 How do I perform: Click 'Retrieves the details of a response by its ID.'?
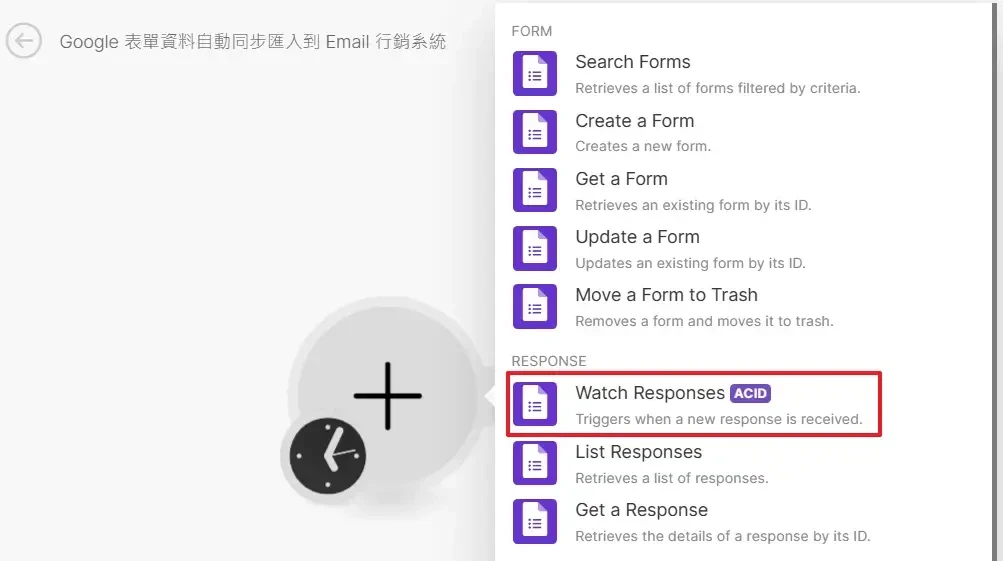point(723,536)
